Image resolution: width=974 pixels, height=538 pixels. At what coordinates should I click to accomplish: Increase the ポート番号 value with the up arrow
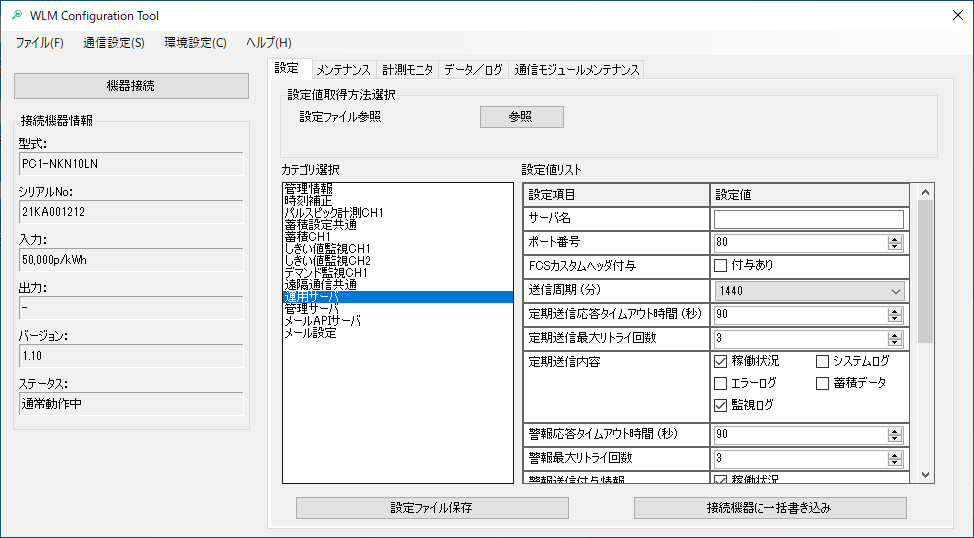pyautogui.click(x=895, y=239)
